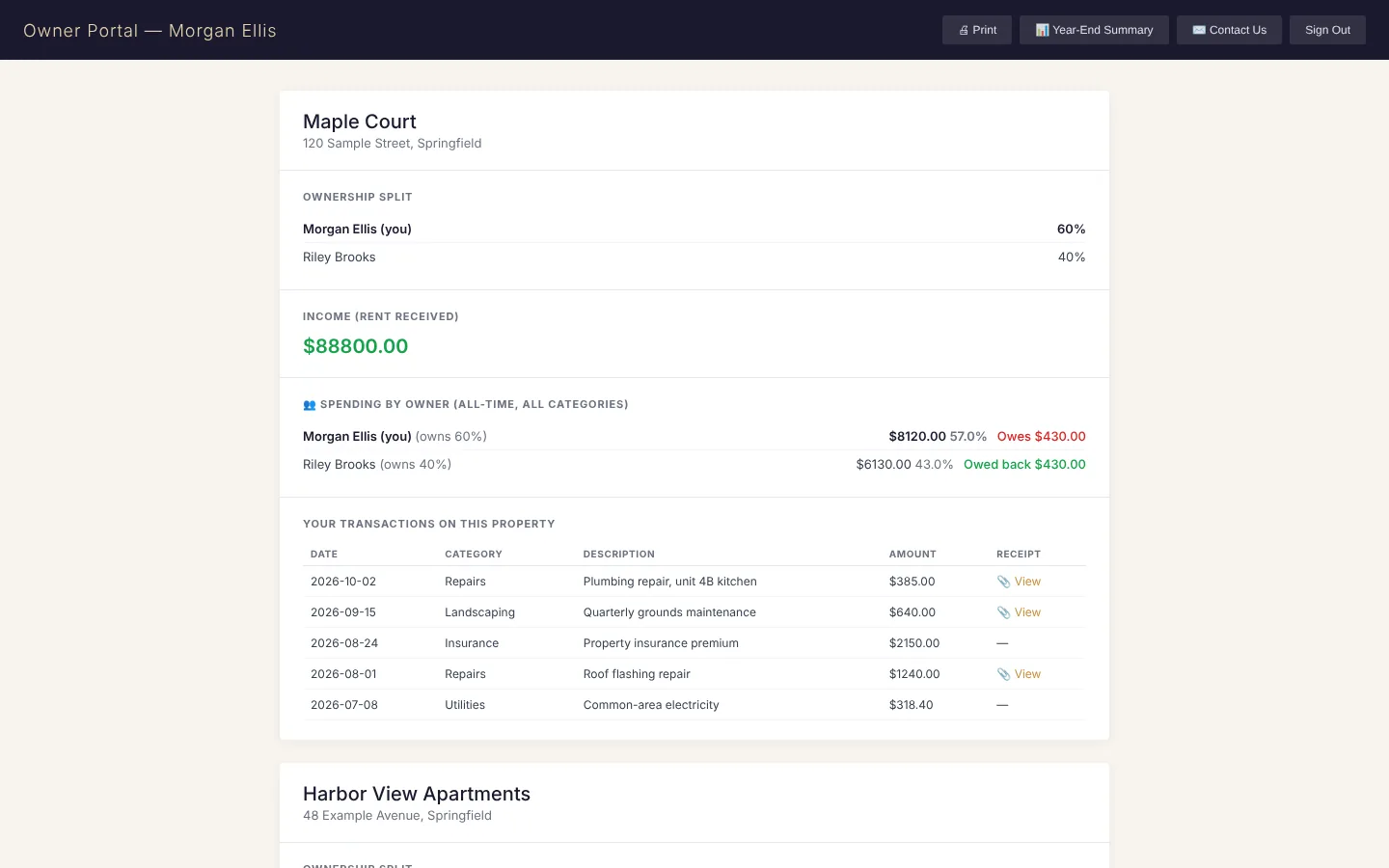Click the paperclip icon on the Landscaping row
The width and height of the screenshot is (1389, 868).
[1003, 612]
